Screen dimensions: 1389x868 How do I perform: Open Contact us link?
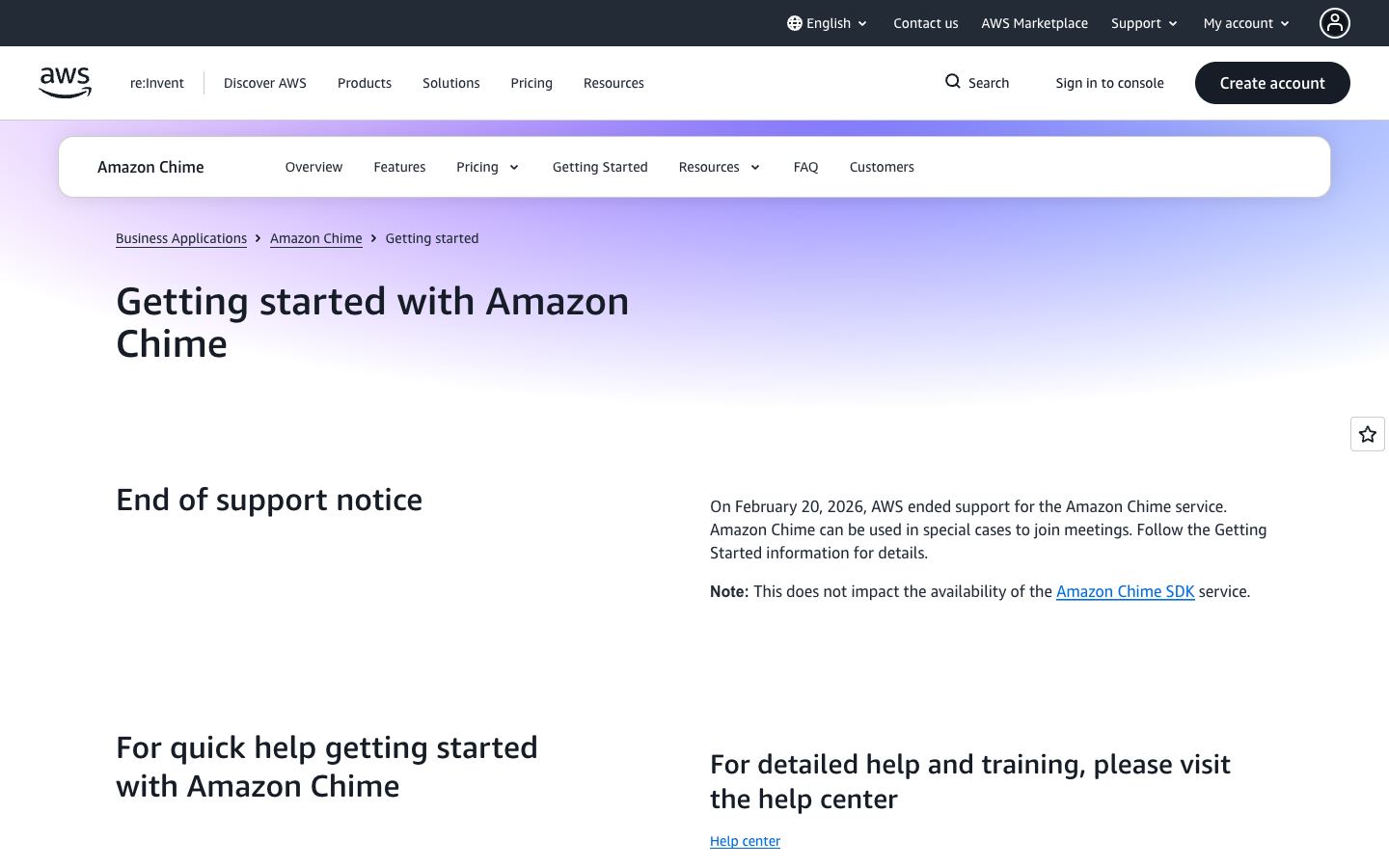tap(926, 23)
